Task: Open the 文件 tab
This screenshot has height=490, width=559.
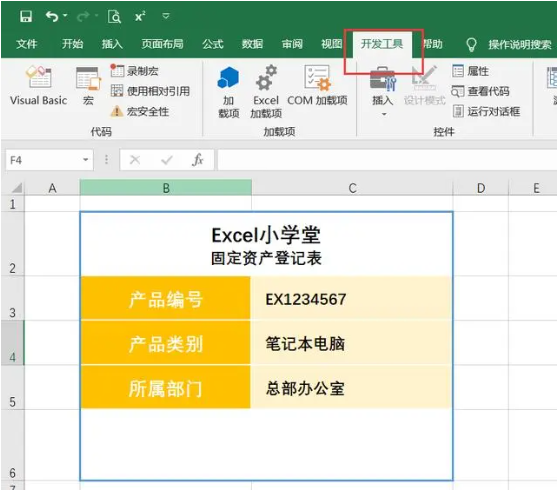Action: click(x=27, y=44)
